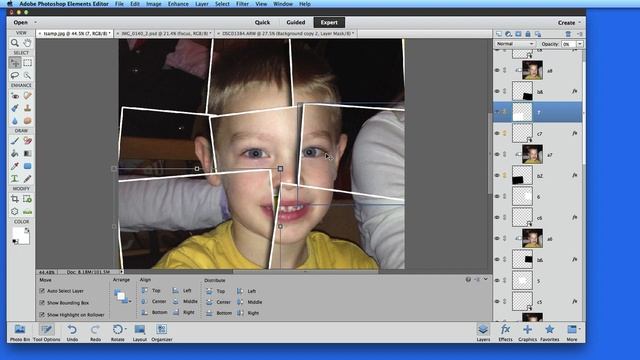
Task: Toggle Show Highlight on Rollover checkbox
Action: click(x=42, y=315)
